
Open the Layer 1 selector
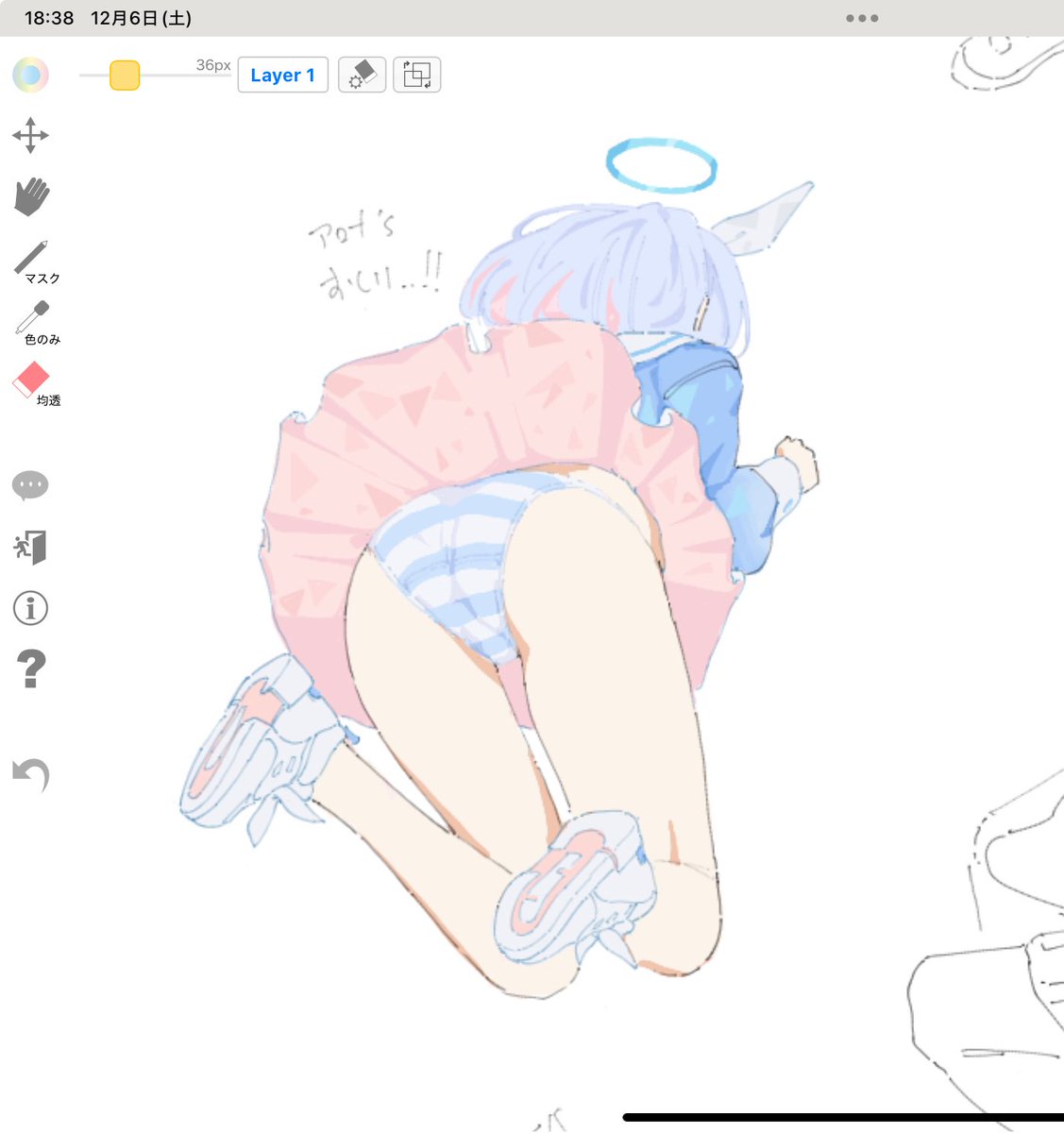click(x=282, y=75)
